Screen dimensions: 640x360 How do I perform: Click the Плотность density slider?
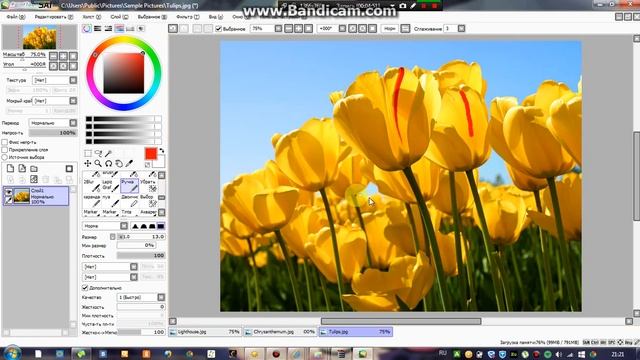(141, 256)
